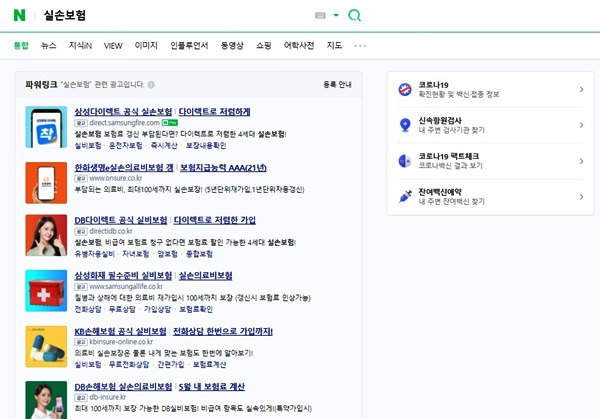The image size is (600, 419).
Task: Open the 지식iN tab
Action: click(x=80, y=46)
